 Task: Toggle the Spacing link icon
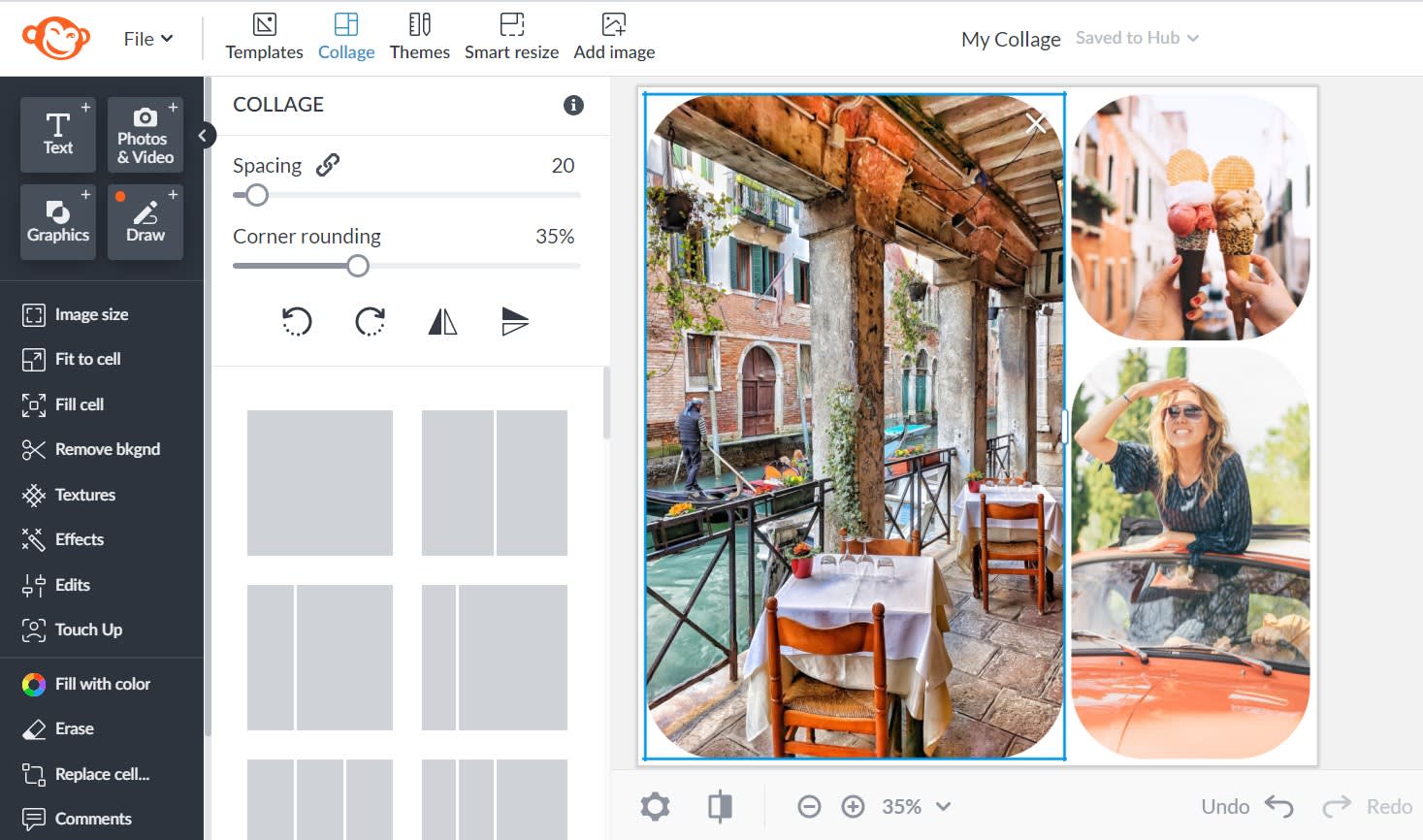click(328, 165)
